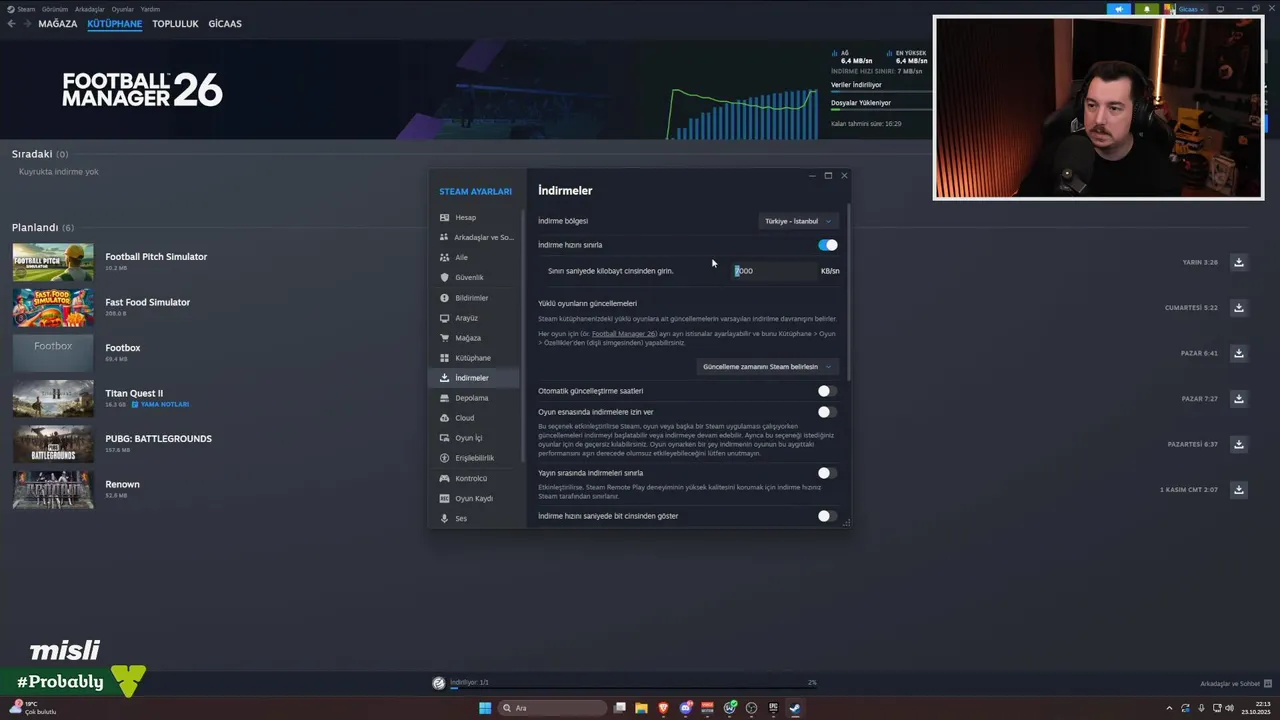Toggle Oyun esnasında indirmelere izin ver
The height and width of the screenshot is (720, 1280).
tap(827, 412)
